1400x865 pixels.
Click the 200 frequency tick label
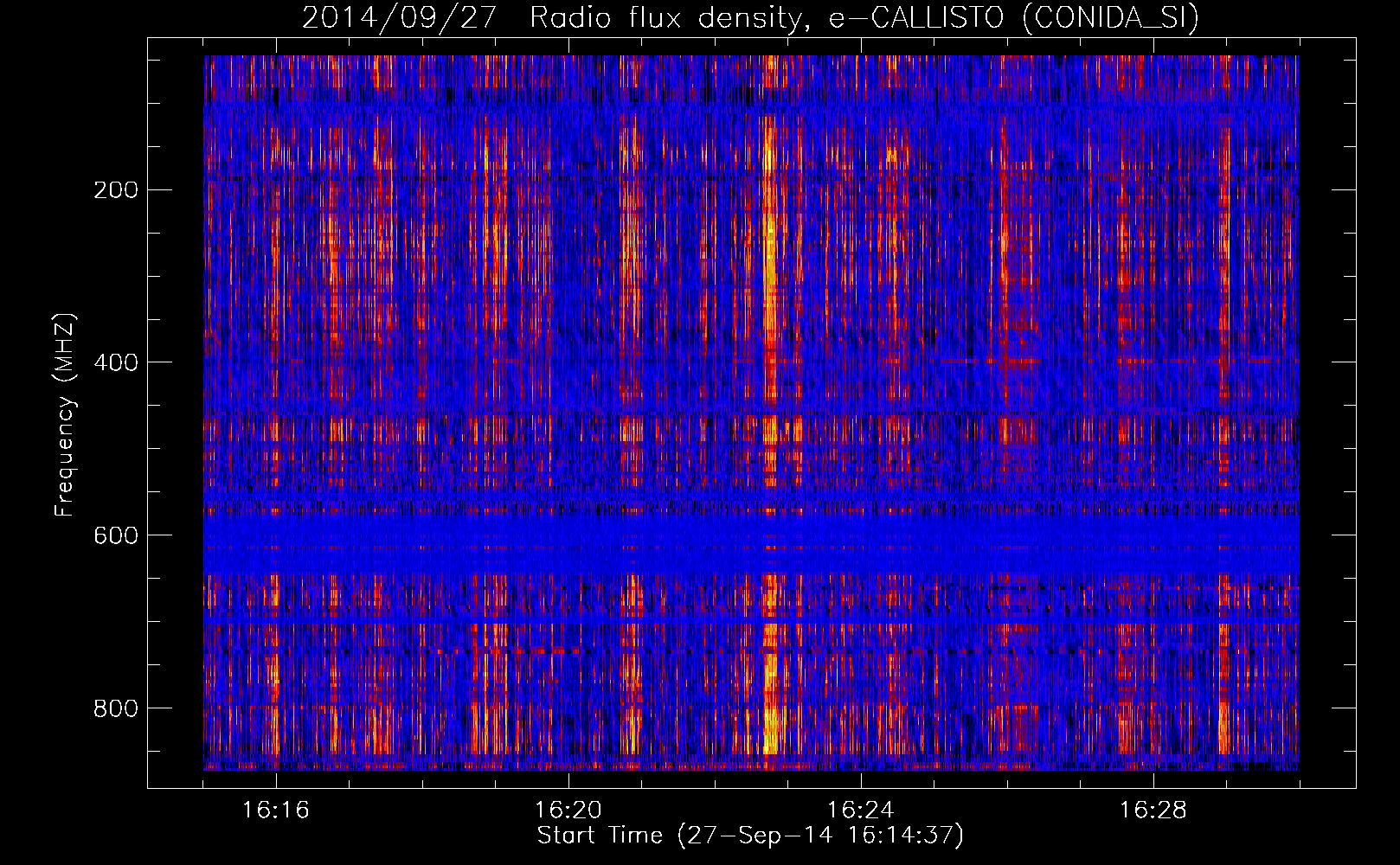[x=116, y=190]
